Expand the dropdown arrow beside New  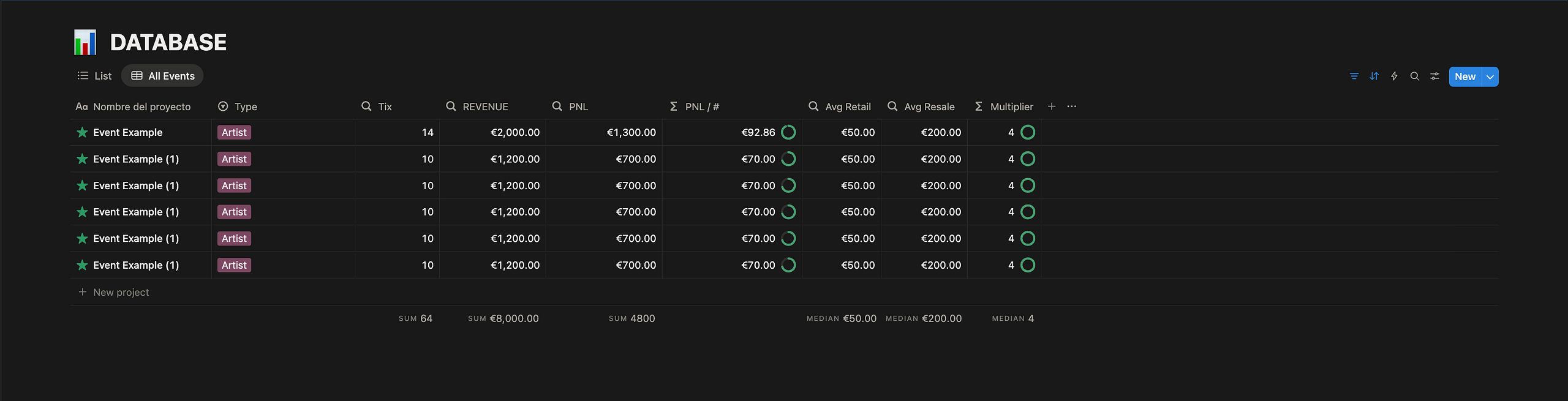1490,77
